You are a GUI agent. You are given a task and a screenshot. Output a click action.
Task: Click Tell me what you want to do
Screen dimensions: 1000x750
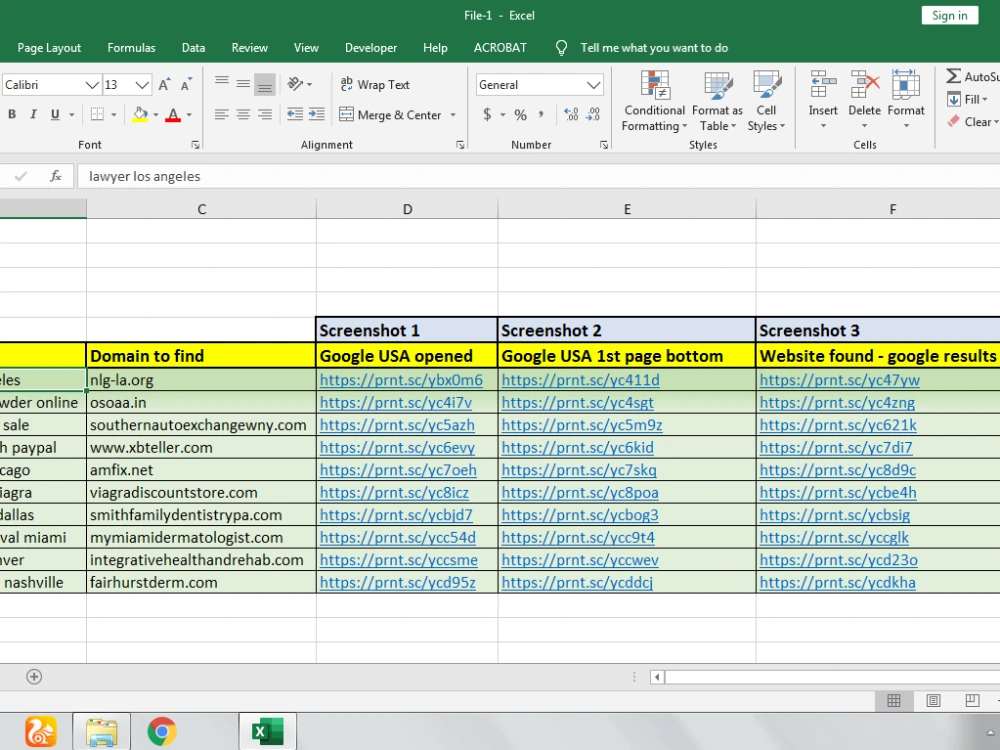coord(654,48)
